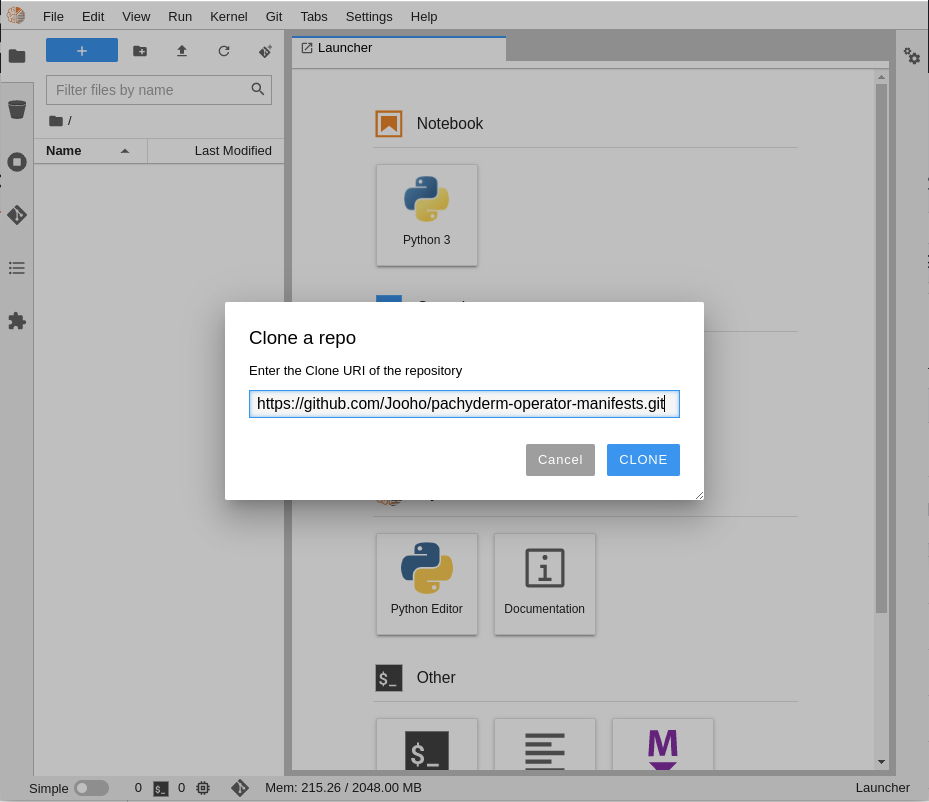Cancel the Clone a repo dialog
Viewport: 929px width, 802px height.
tap(560, 460)
